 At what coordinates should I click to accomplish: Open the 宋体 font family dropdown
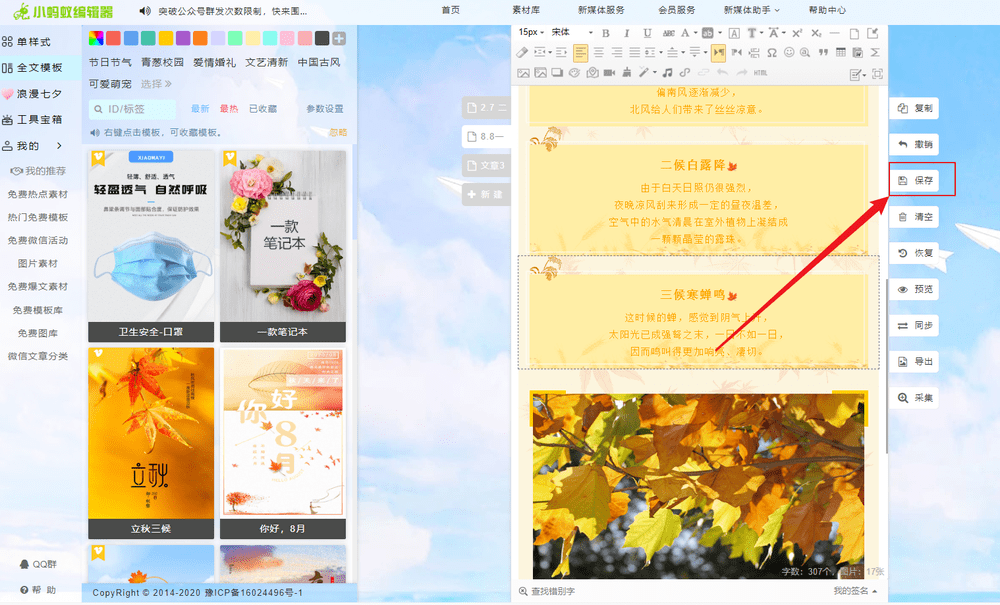(x=572, y=33)
